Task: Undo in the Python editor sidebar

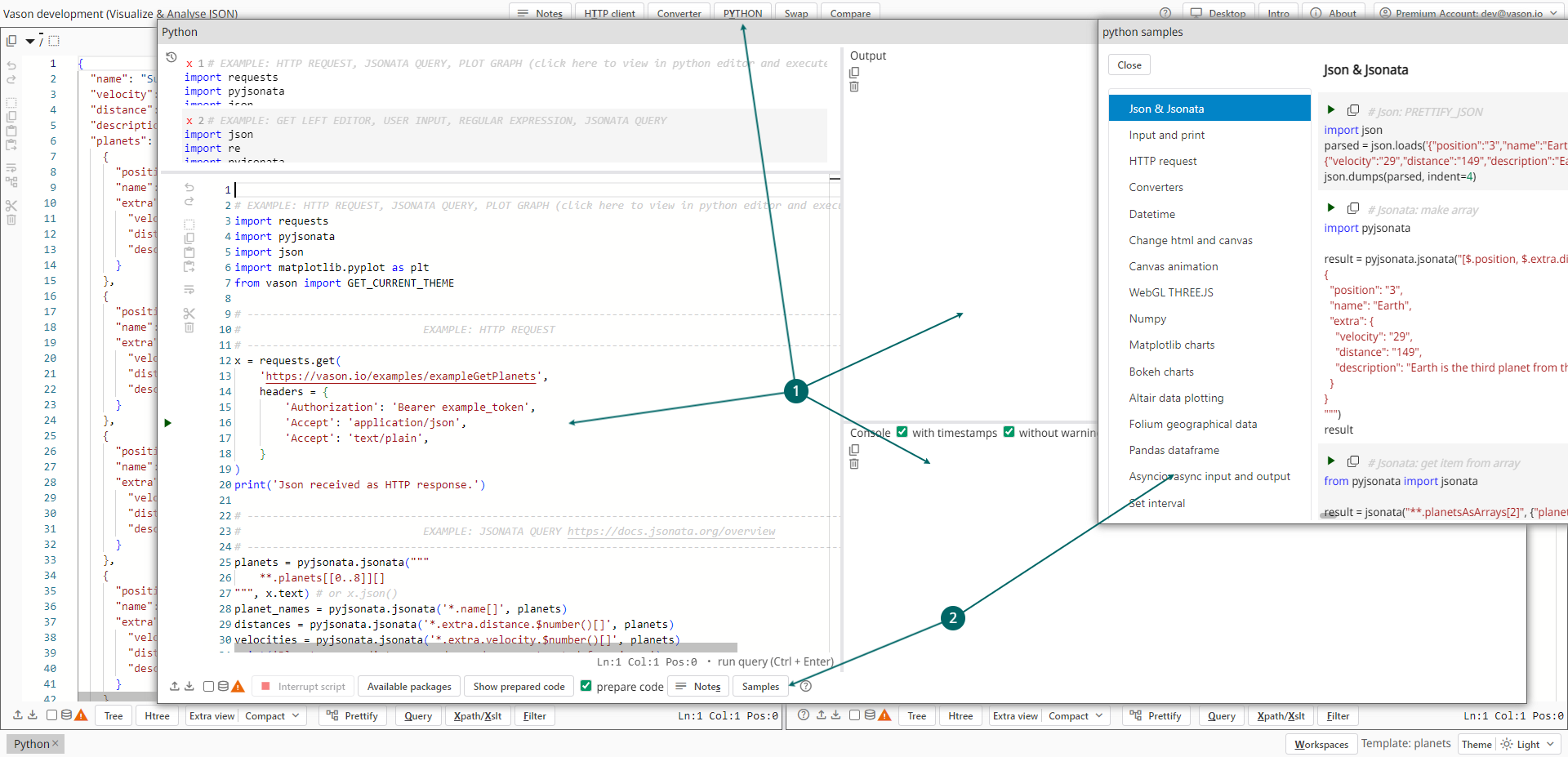Action: point(189,187)
